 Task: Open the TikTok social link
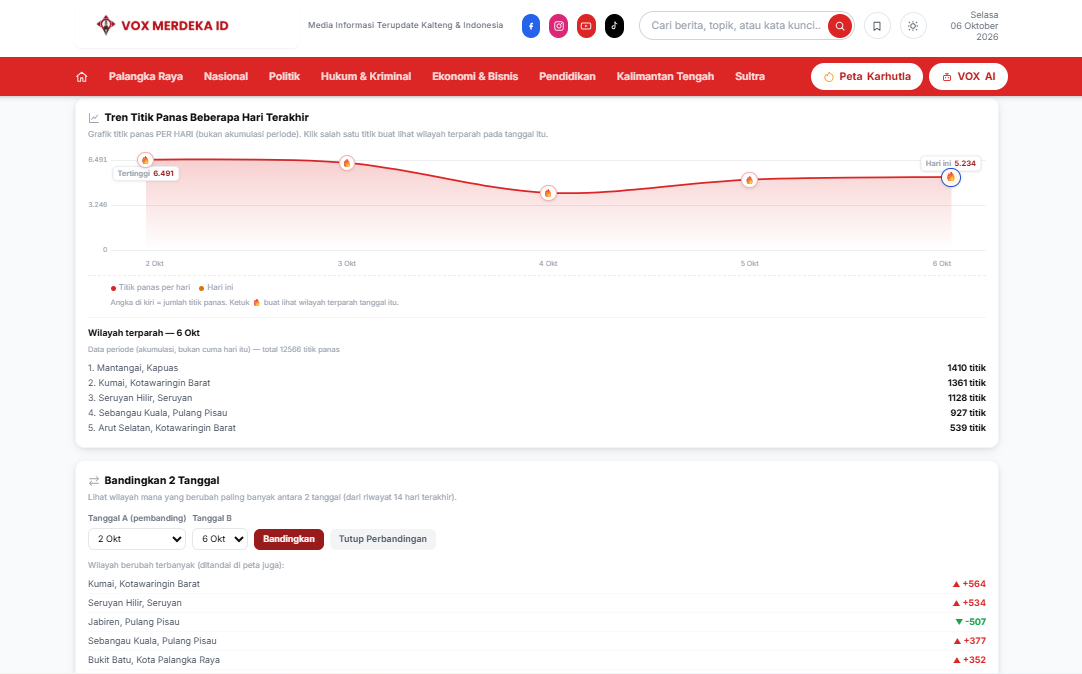614,26
